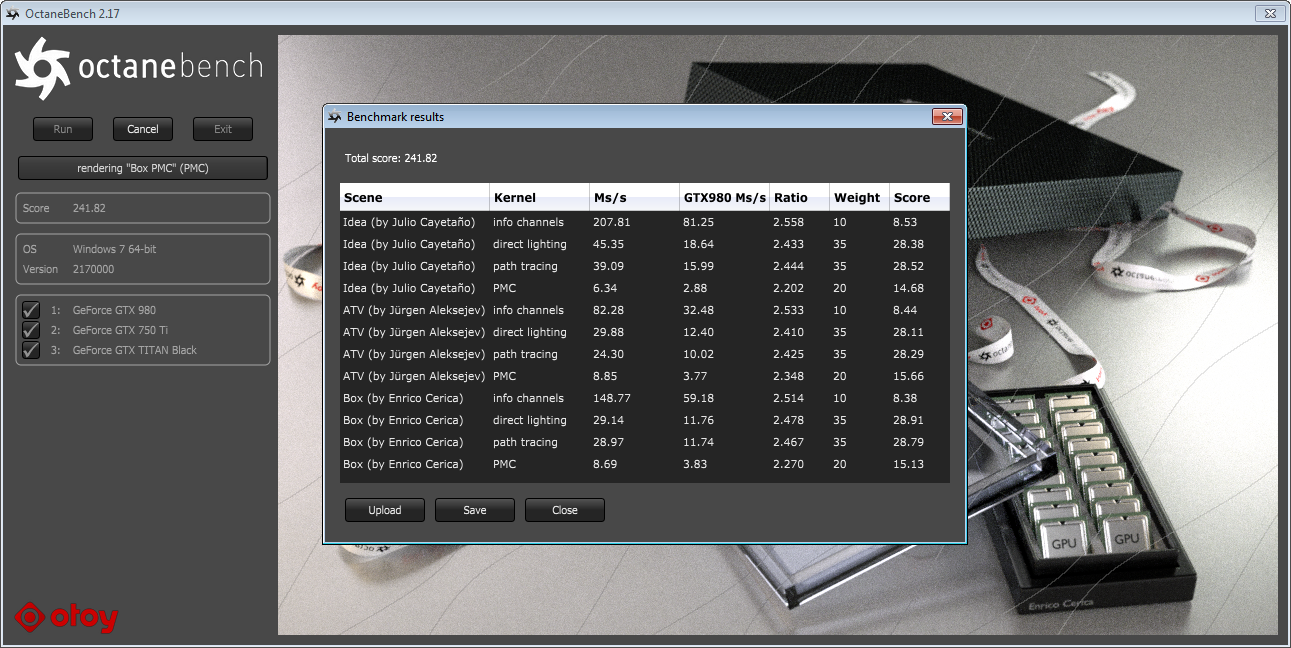
Task: Sort by the Kernel column header
Action: tap(539, 197)
